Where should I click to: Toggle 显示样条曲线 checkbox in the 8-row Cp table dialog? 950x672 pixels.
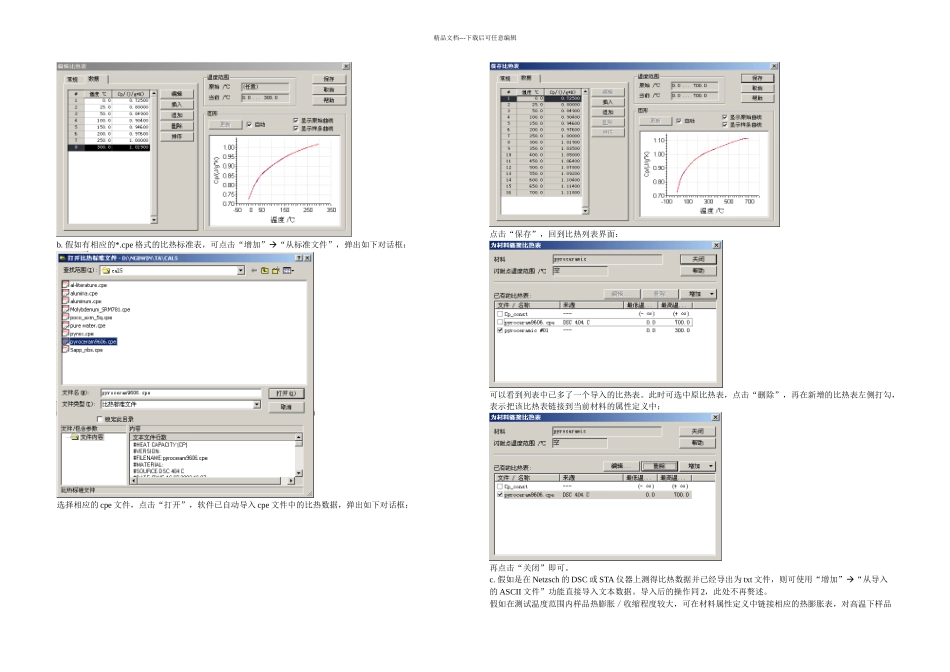coord(296,128)
